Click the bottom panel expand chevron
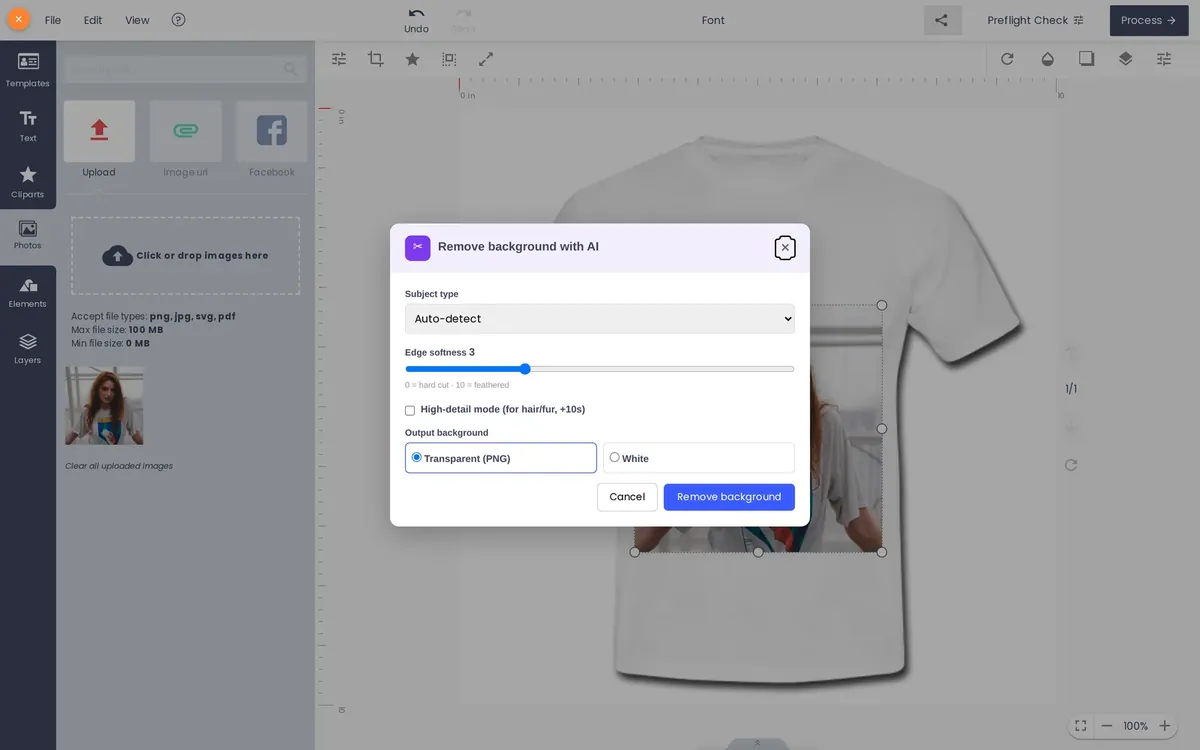Screen dimensions: 1200x750 [757, 743]
